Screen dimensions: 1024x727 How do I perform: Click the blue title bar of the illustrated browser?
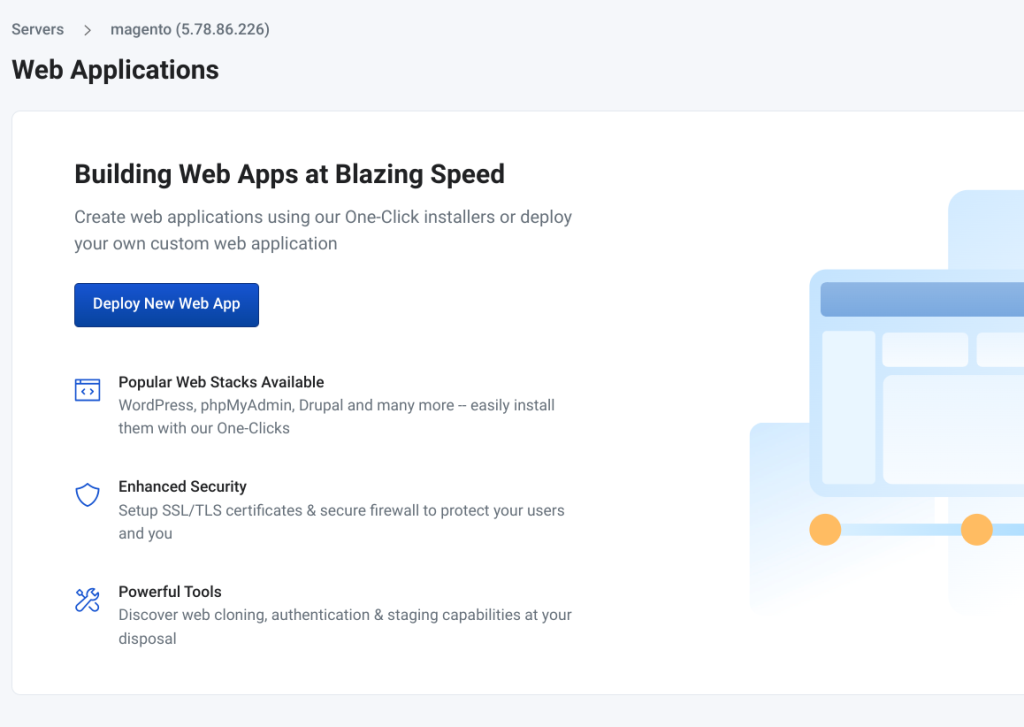[x=922, y=300]
